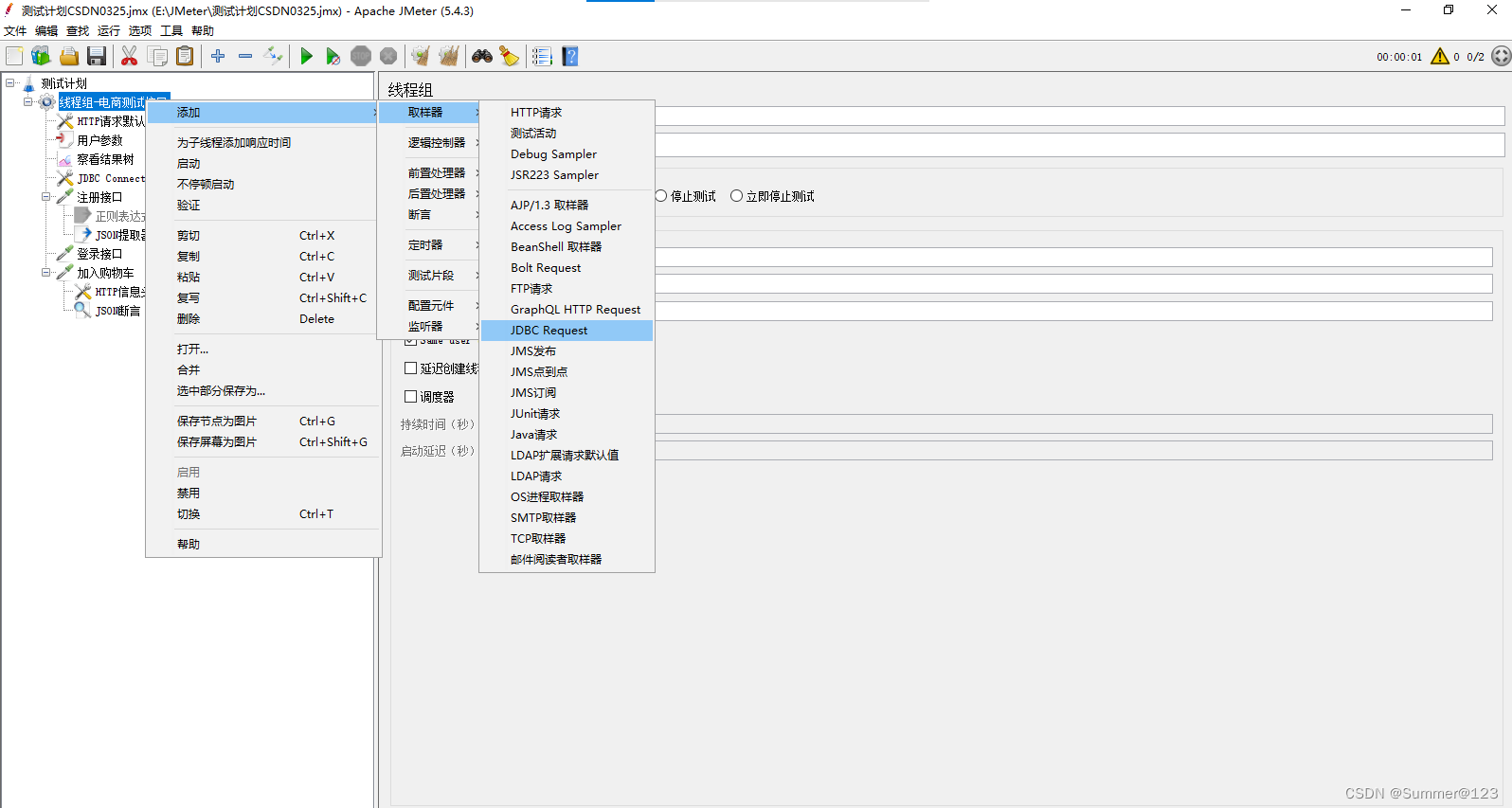Choose 保存节点为图片 menu entry
This screenshot has width=1512, height=808.
pyautogui.click(x=263, y=422)
